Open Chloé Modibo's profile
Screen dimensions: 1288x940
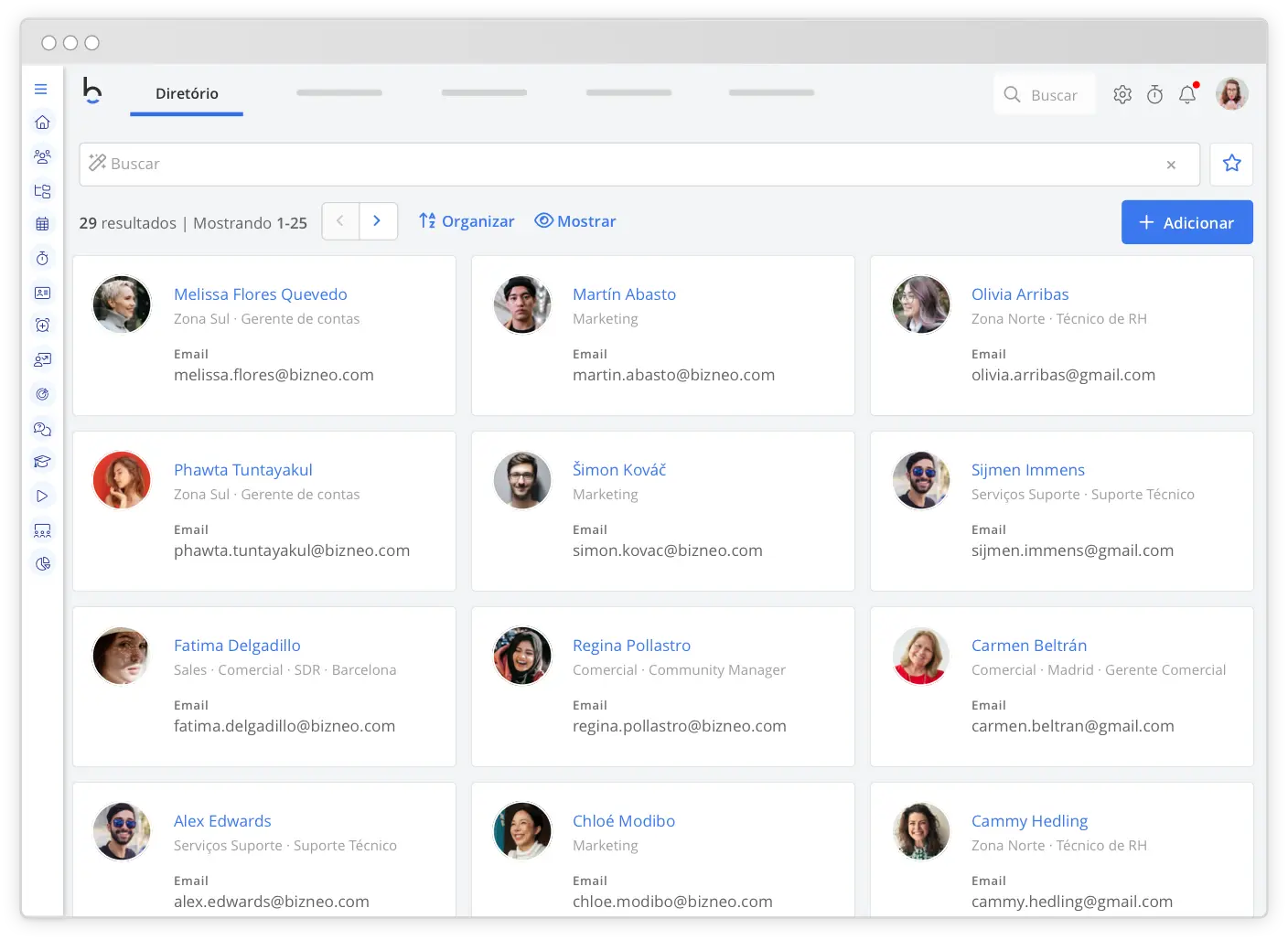pos(624,821)
